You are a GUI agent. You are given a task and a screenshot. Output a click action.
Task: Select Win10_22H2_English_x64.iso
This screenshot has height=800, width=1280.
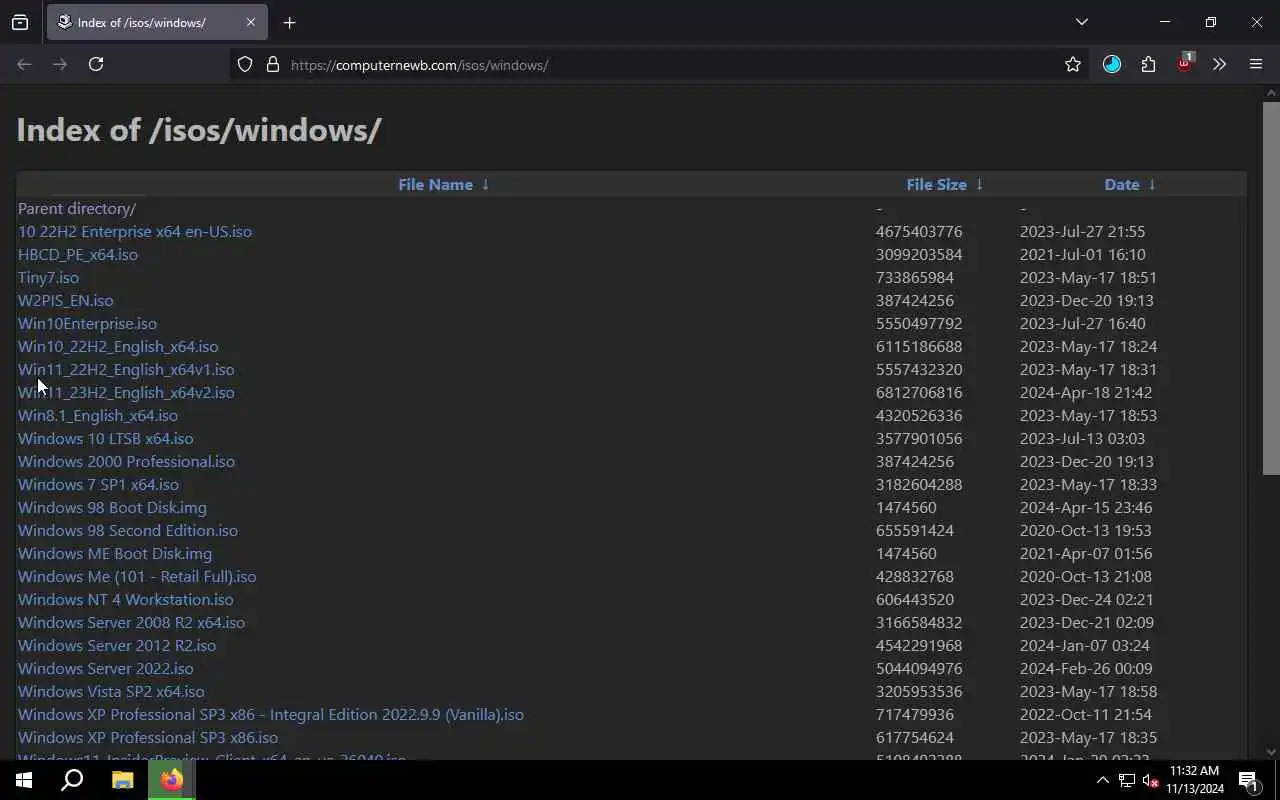(x=118, y=346)
